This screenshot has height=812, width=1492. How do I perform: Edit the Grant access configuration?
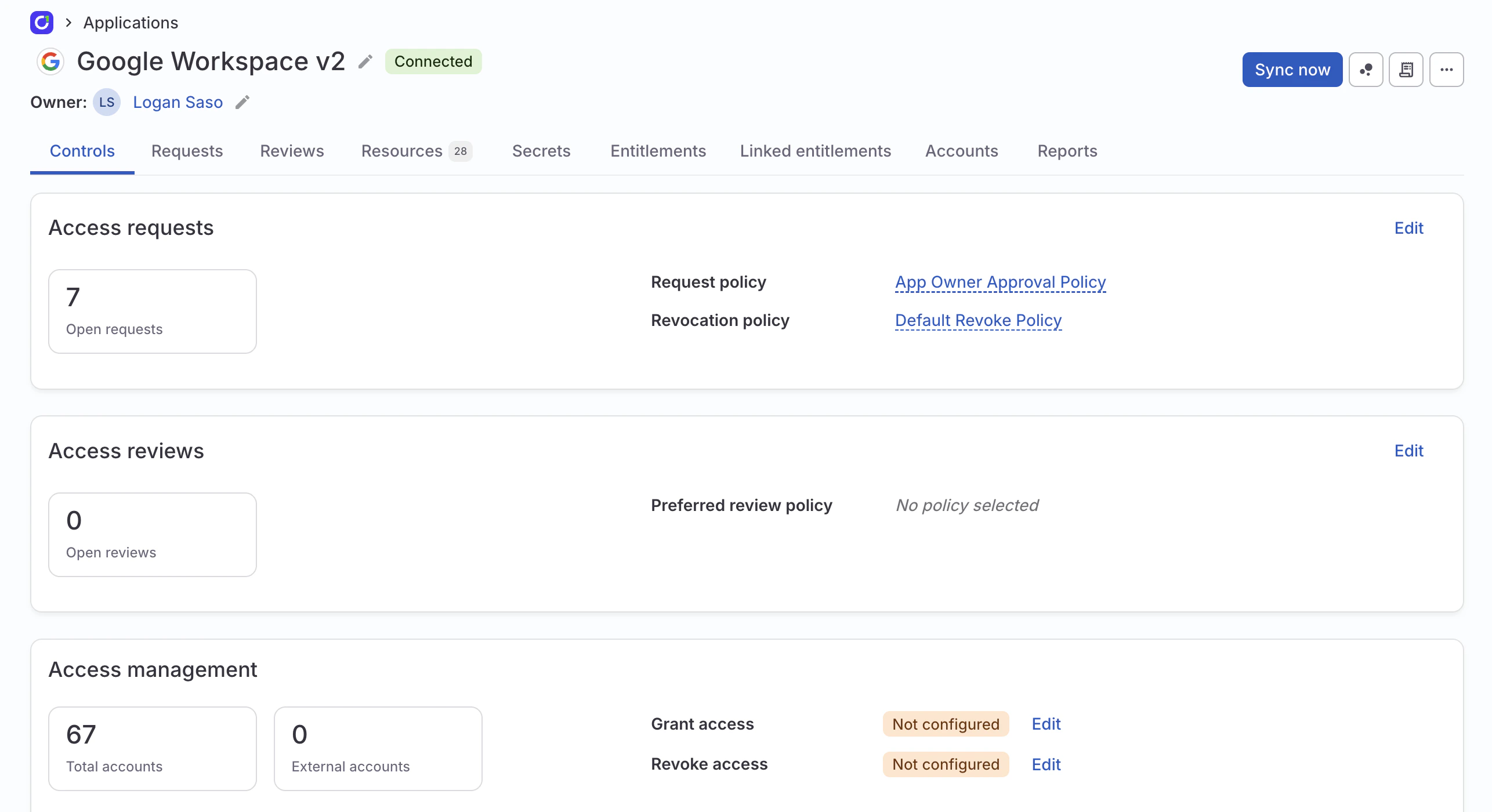point(1045,723)
